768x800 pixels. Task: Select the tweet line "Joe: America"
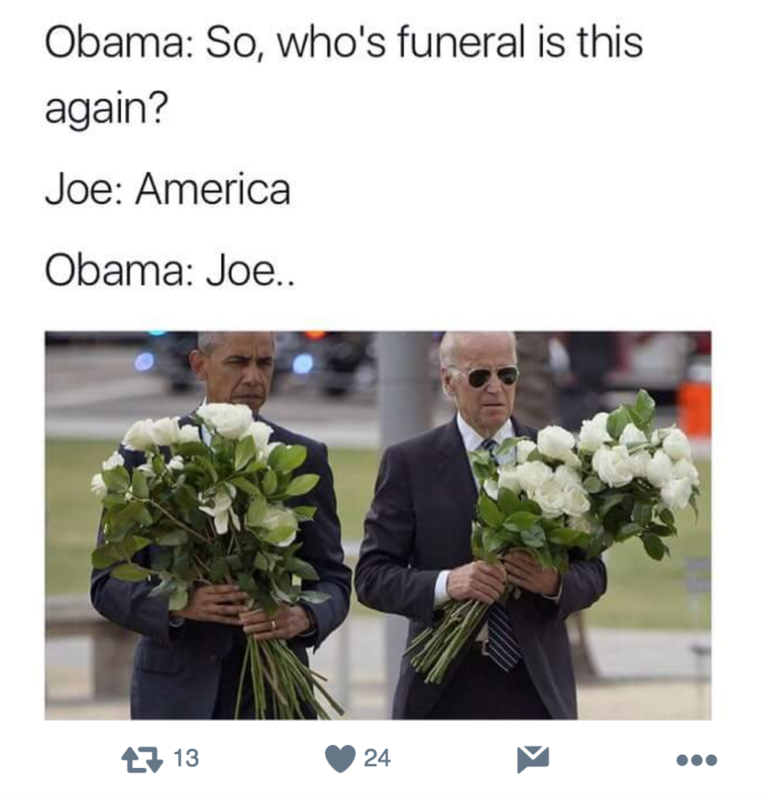168,190
